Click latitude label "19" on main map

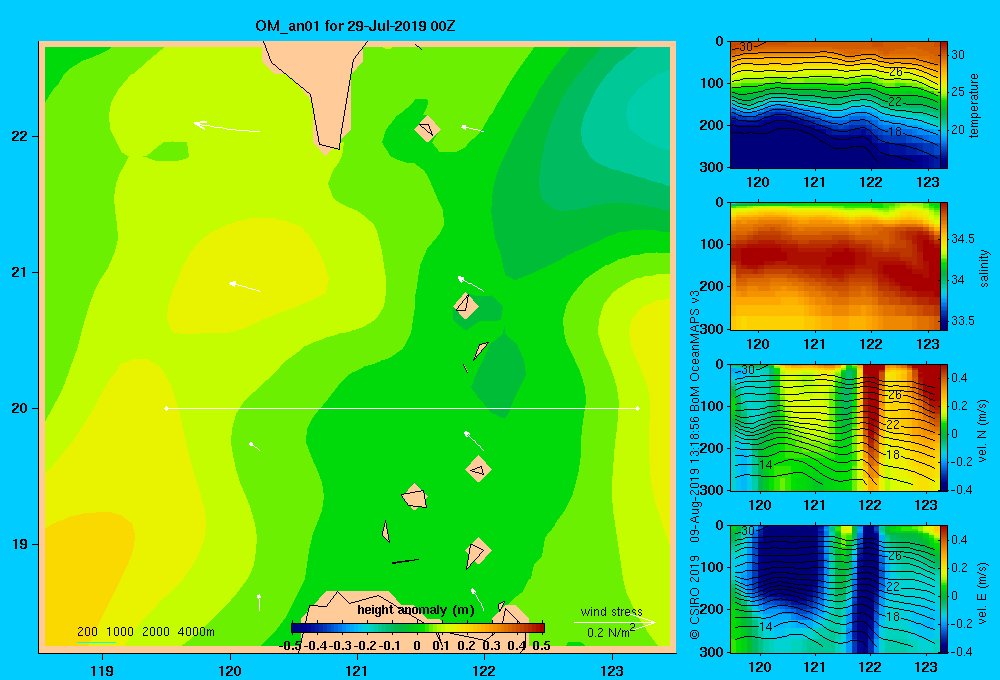[19, 544]
